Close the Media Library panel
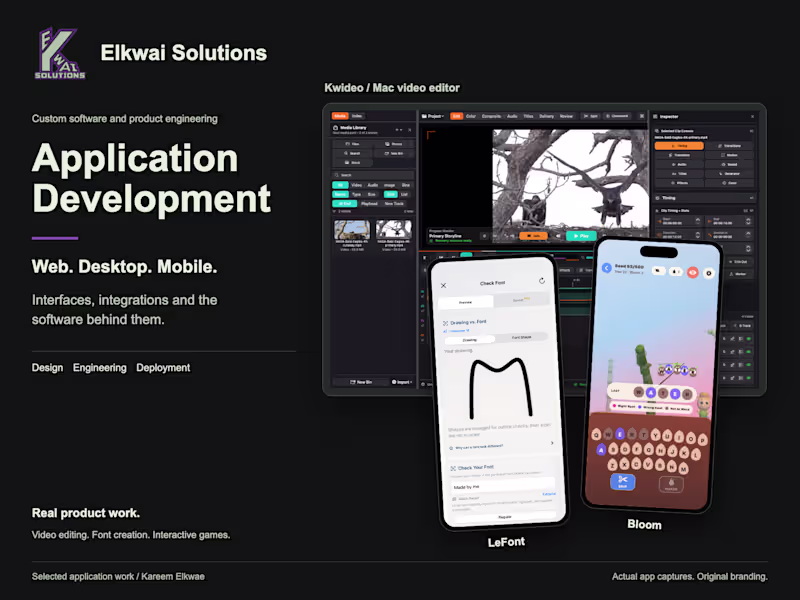 point(409,130)
